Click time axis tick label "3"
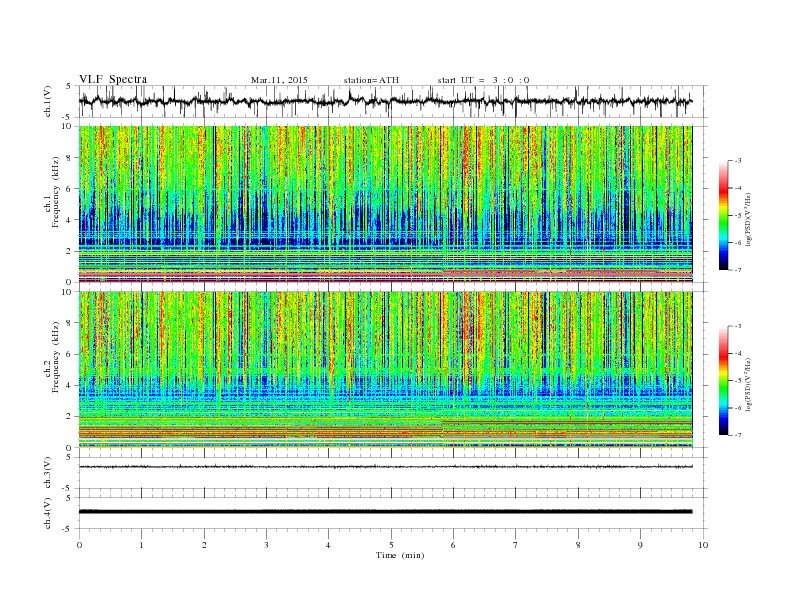This screenshot has height=612, width=792. click(x=266, y=545)
